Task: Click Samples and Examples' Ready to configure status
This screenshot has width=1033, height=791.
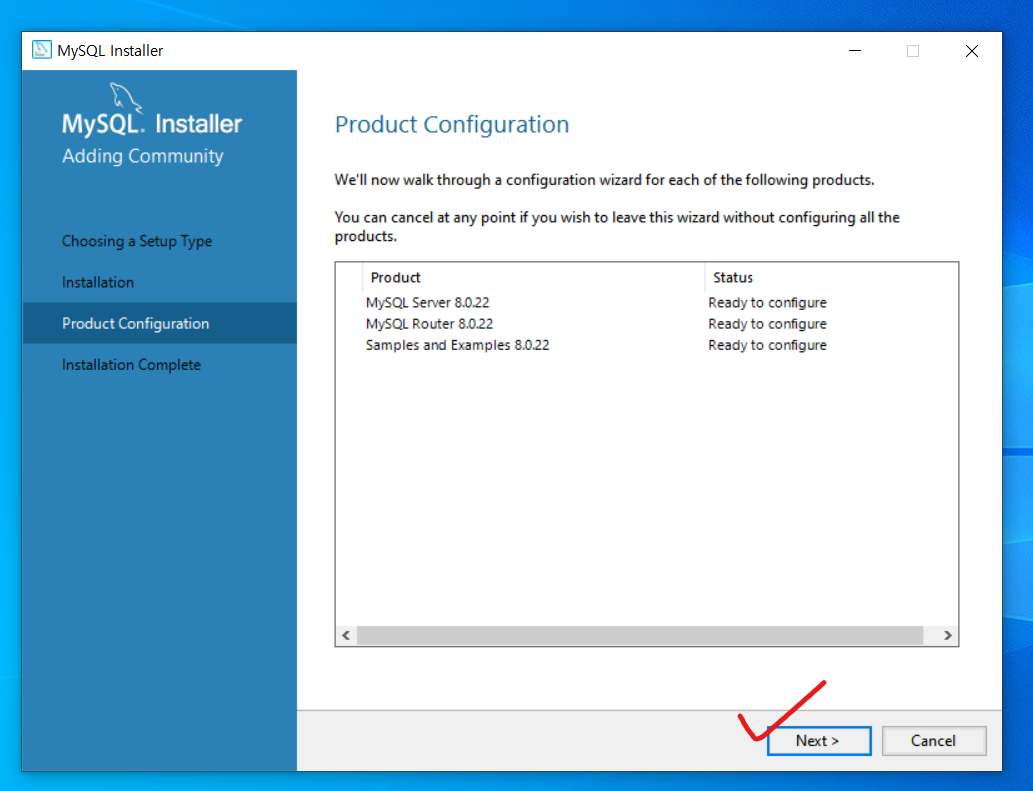Action: click(768, 344)
